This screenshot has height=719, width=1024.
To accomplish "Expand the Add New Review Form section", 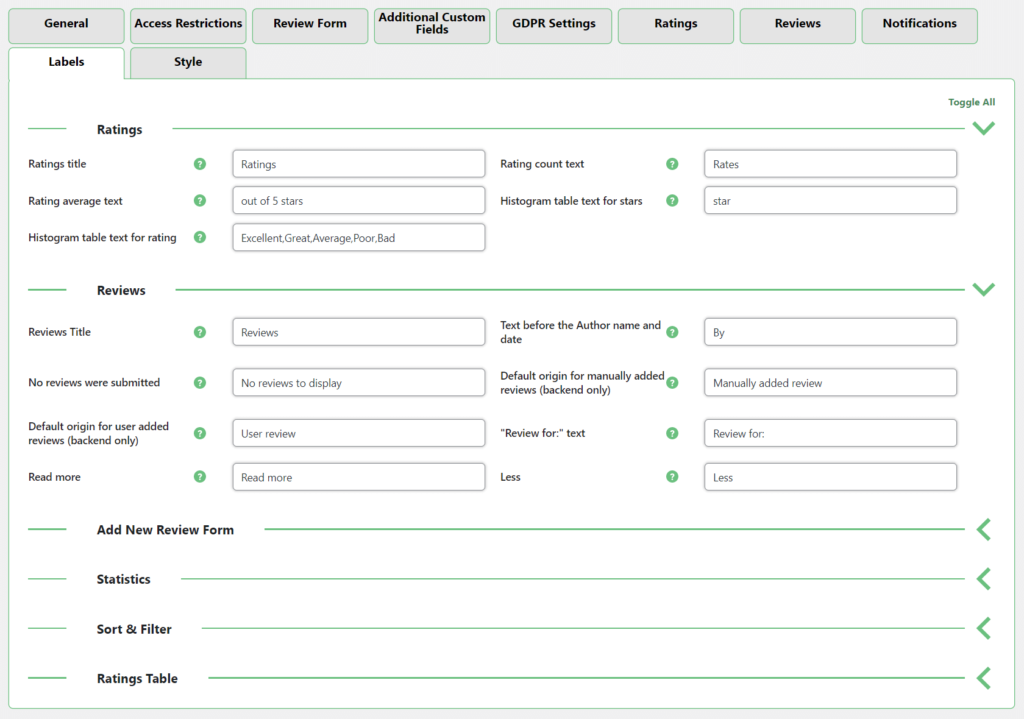I will (983, 529).
